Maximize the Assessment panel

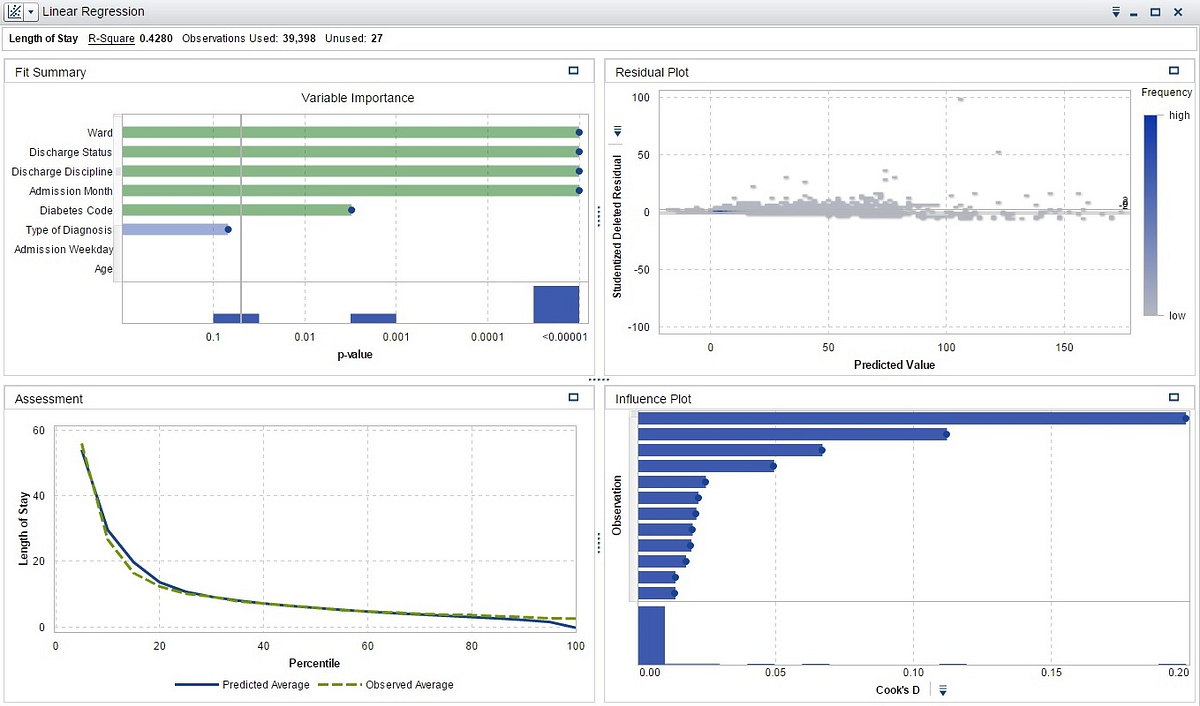point(573,397)
